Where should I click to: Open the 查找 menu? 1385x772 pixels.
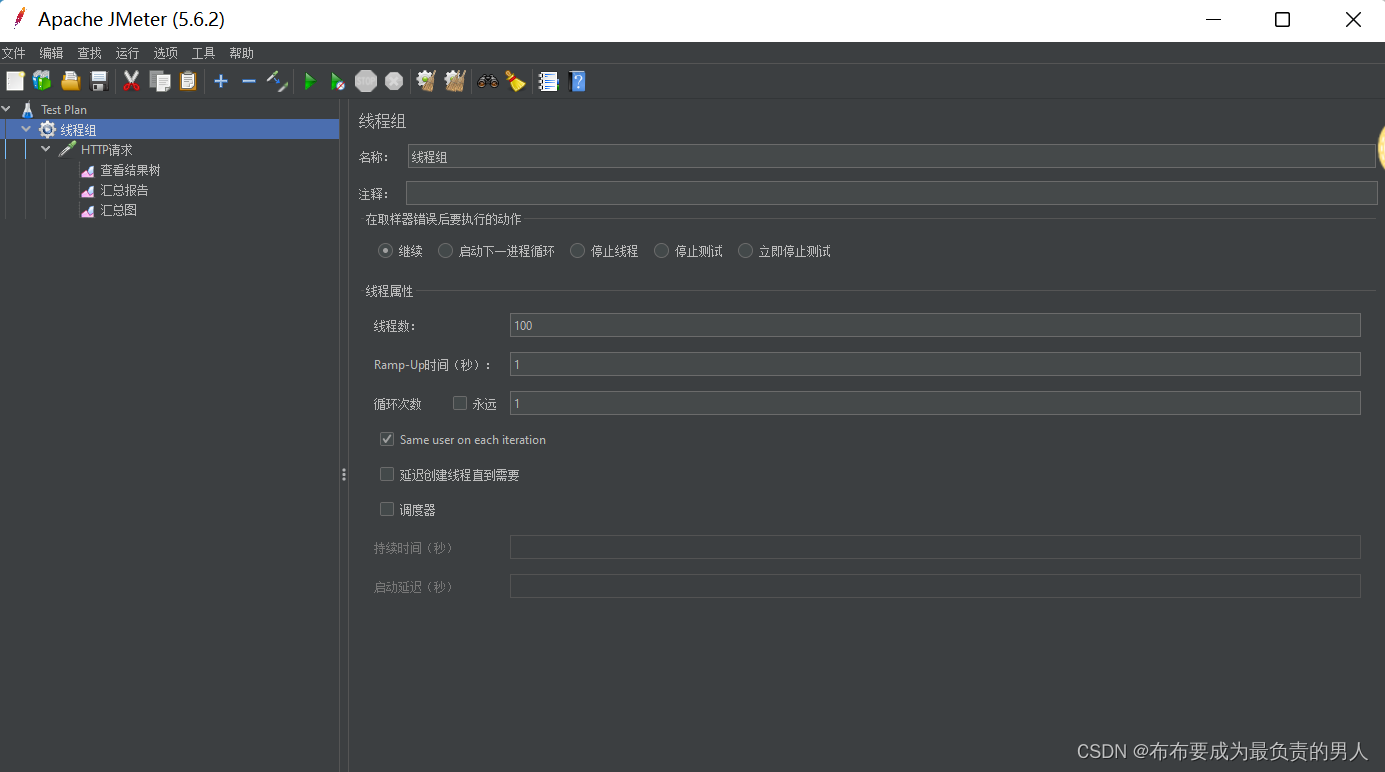pos(89,53)
